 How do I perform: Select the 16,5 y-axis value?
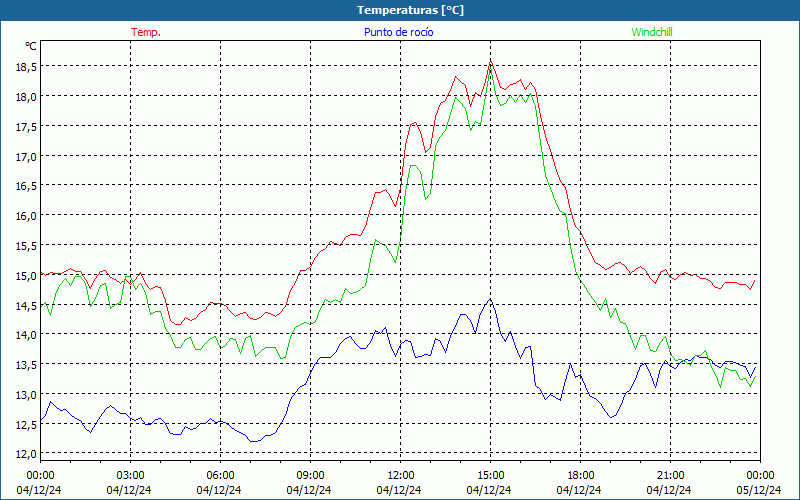coord(26,186)
